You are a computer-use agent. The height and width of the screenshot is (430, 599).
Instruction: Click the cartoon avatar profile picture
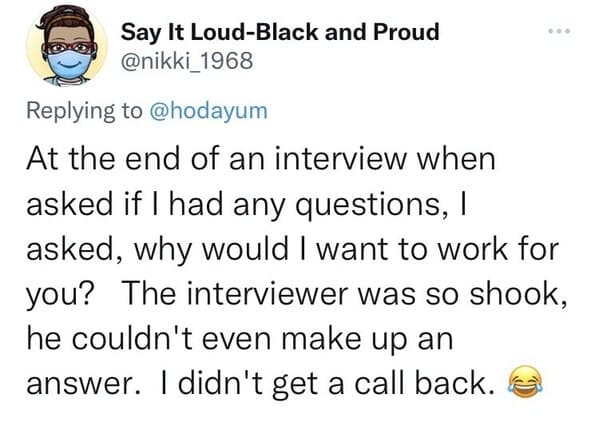tap(66, 46)
